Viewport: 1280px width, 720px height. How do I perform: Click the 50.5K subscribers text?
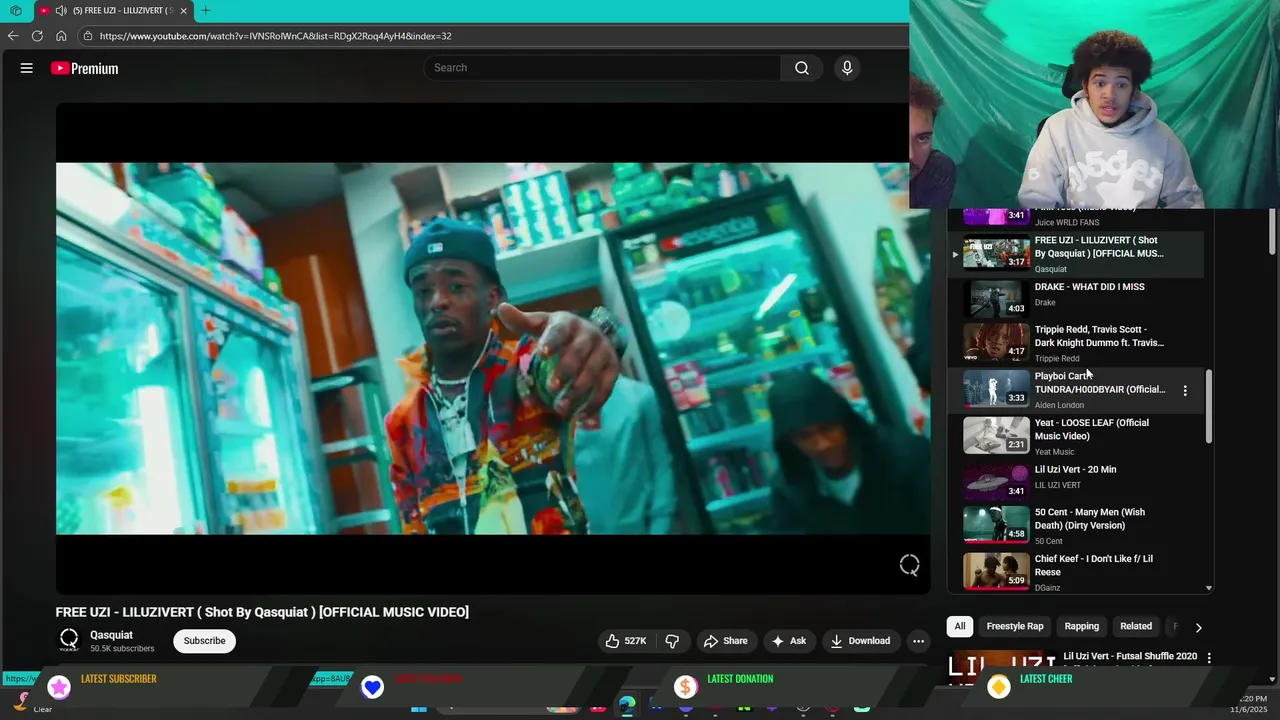pos(122,649)
